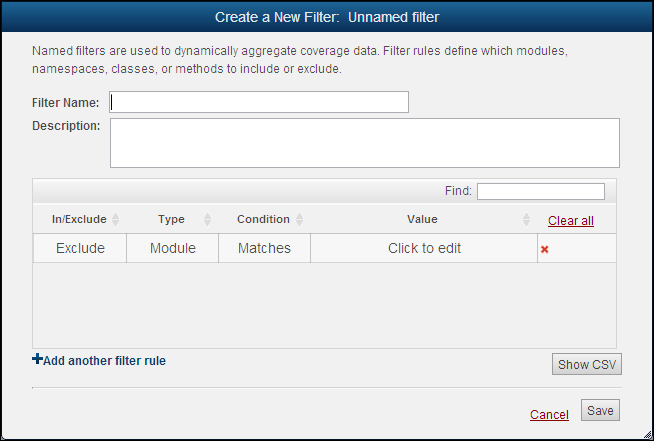Change the Matches condition cell
Screen dimensions: 654x441
[x=264, y=248]
